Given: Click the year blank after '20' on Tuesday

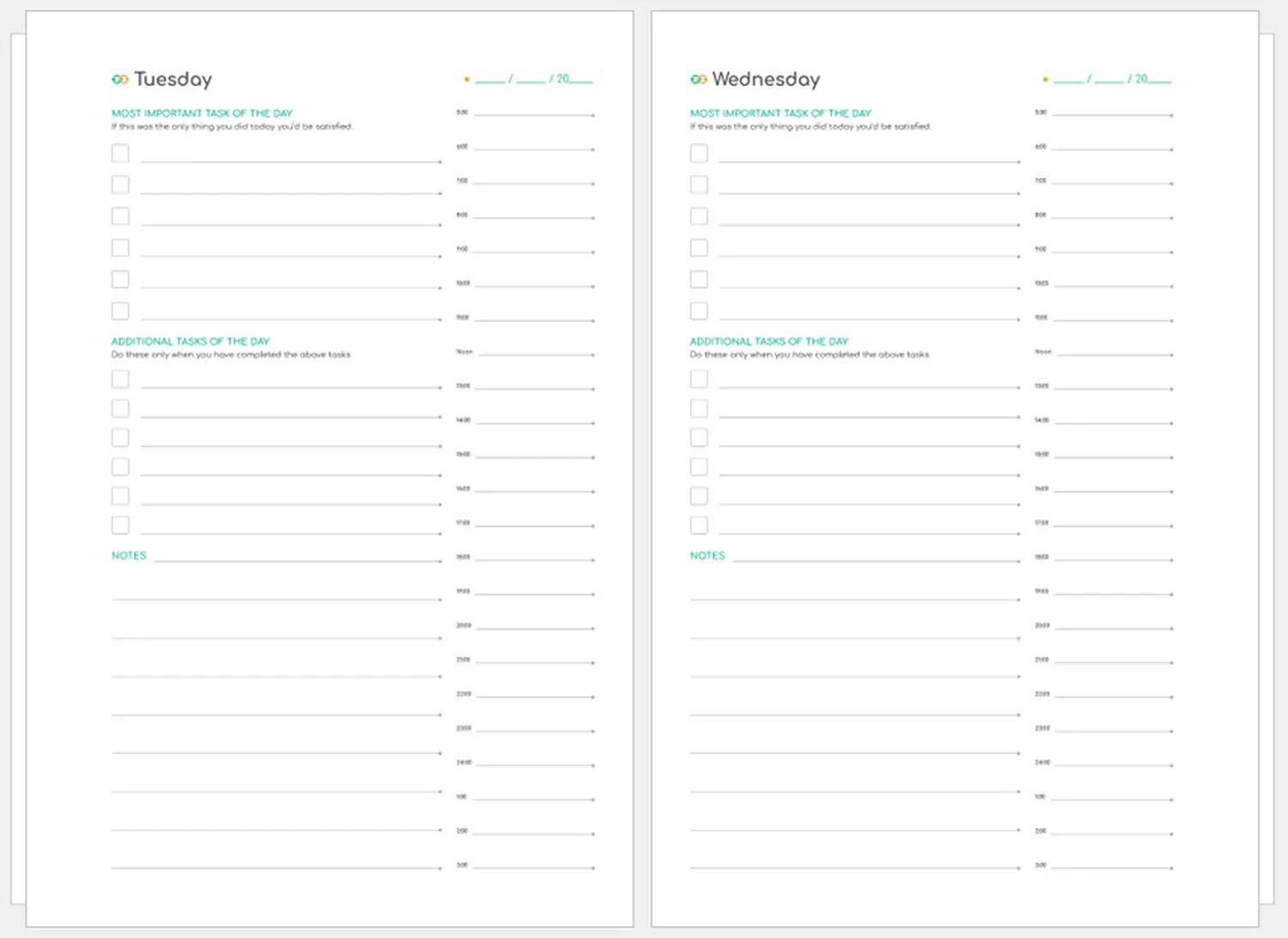Looking at the screenshot, I should pyautogui.click(x=581, y=80).
